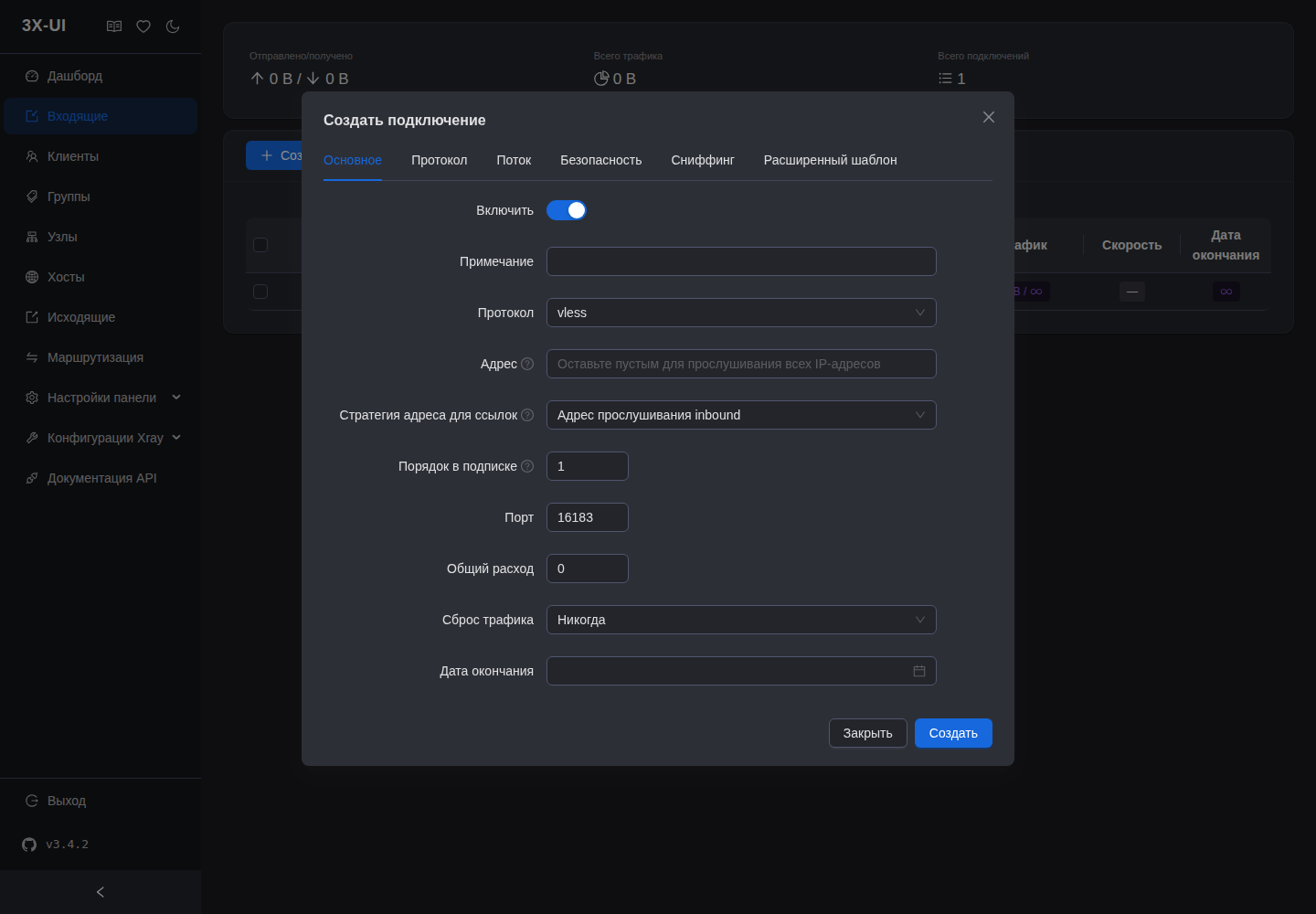Click the Общий расход field
The image size is (1316, 914).
[x=588, y=569]
